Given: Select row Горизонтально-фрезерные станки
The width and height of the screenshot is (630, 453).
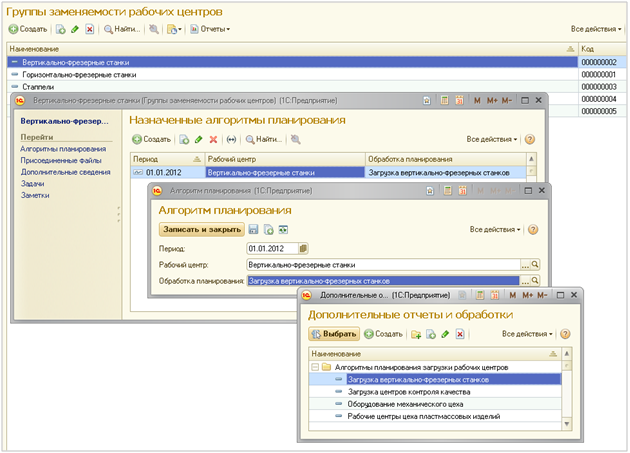Looking at the screenshot, I should tap(292, 74).
